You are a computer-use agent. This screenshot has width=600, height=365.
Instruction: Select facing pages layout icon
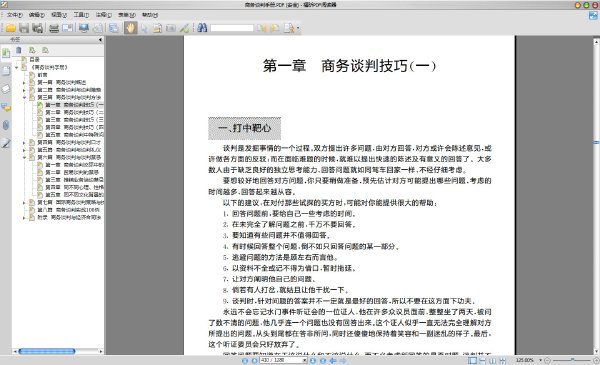pyautogui.click(x=492, y=360)
